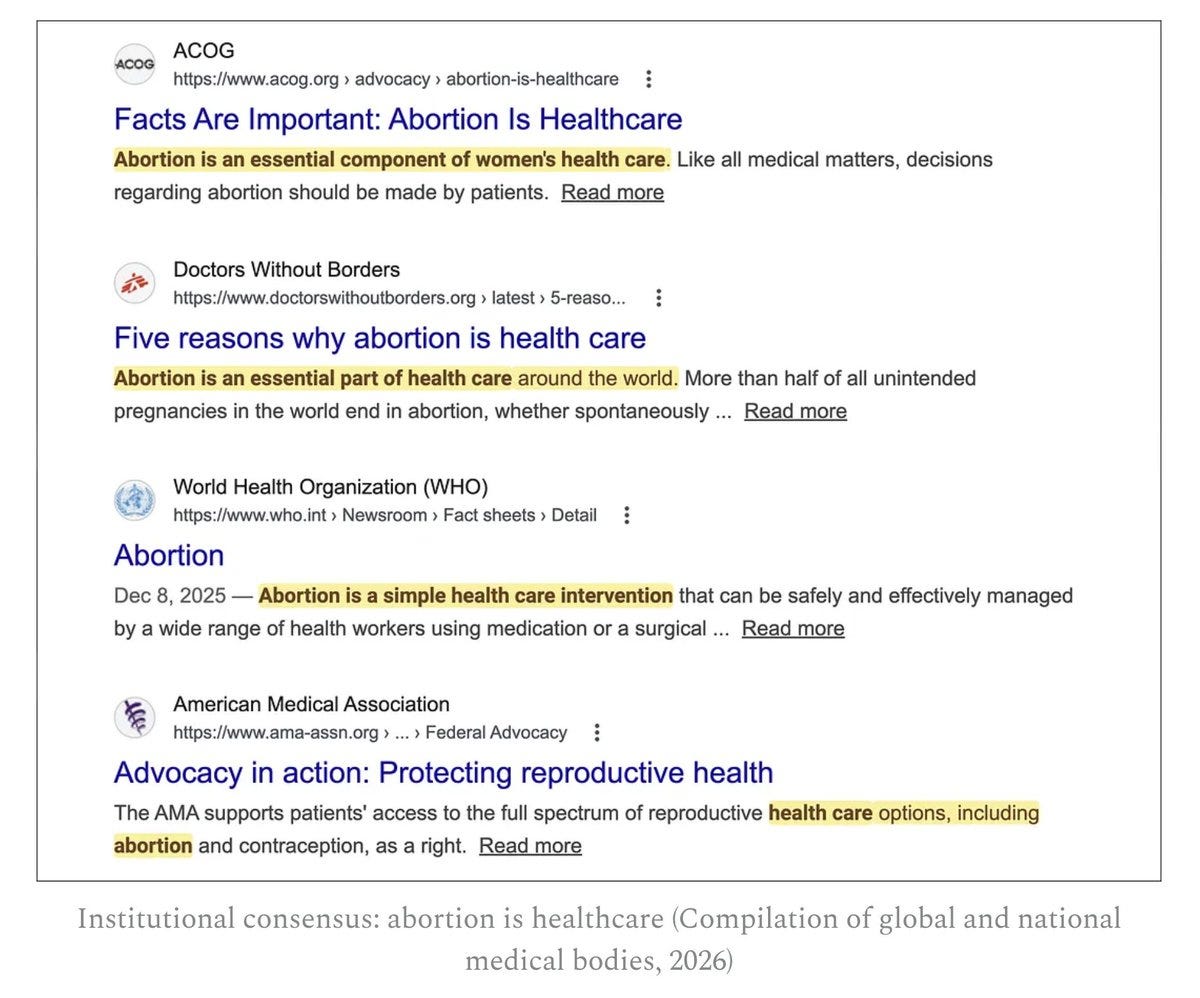Click the Doctors Without Borders favicon
The image size is (1200, 998).
coord(135,283)
